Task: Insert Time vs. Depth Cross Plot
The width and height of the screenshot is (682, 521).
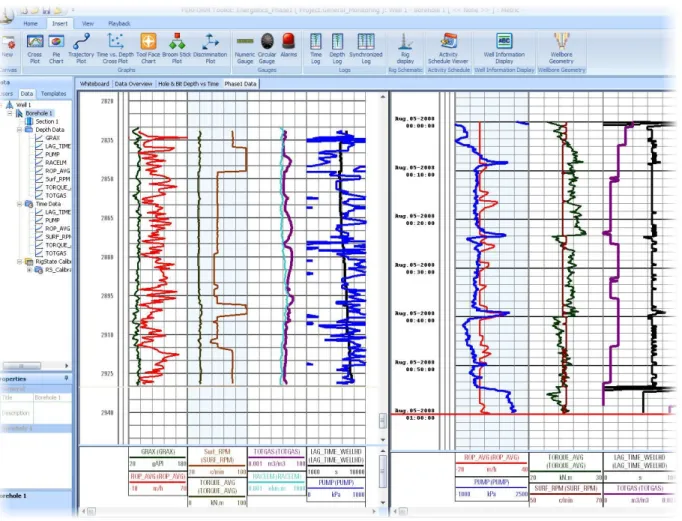Action: click(x=115, y=48)
